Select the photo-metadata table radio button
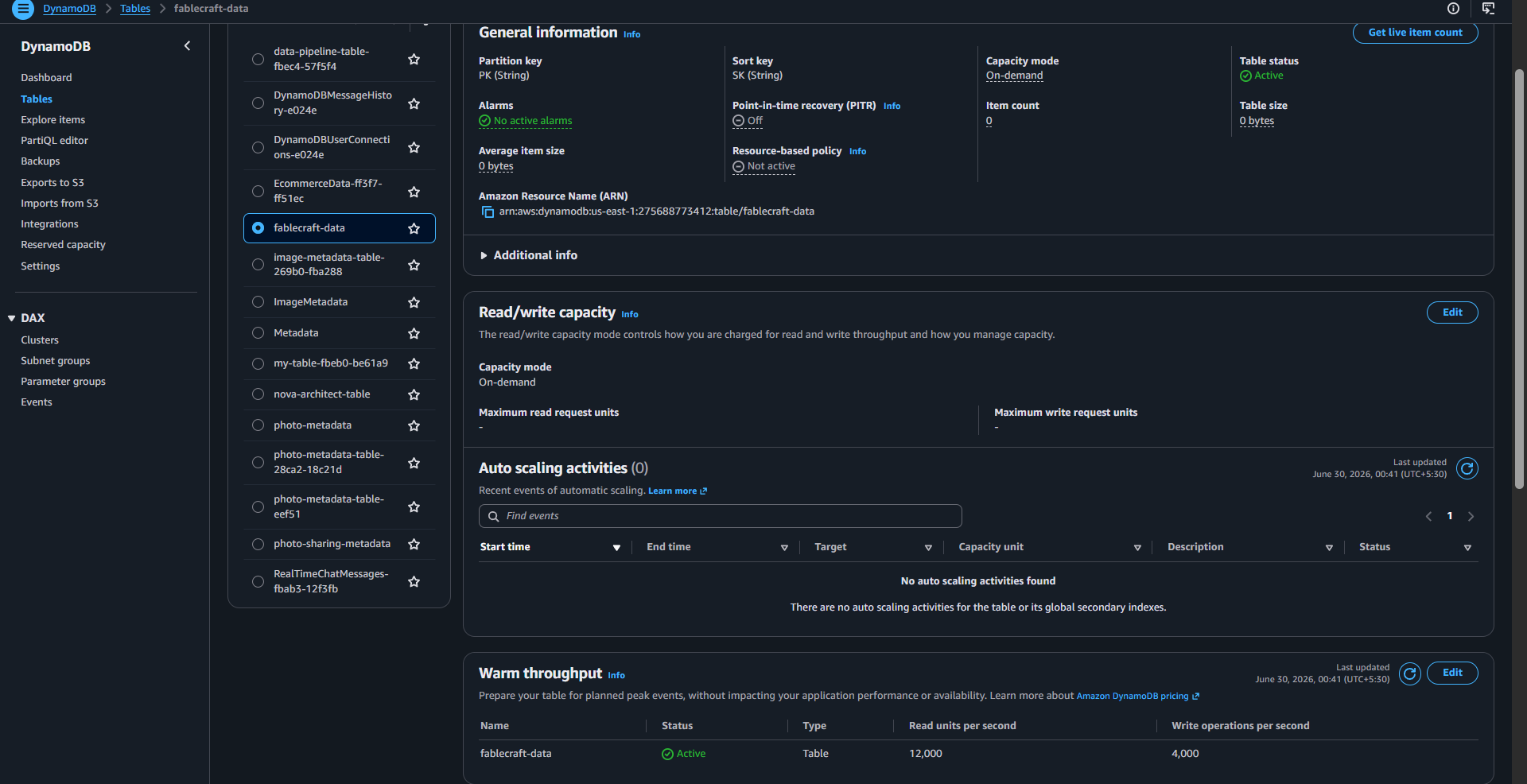Image resolution: width=1527 pixels, height=784 pixels. tap(258, 425)
